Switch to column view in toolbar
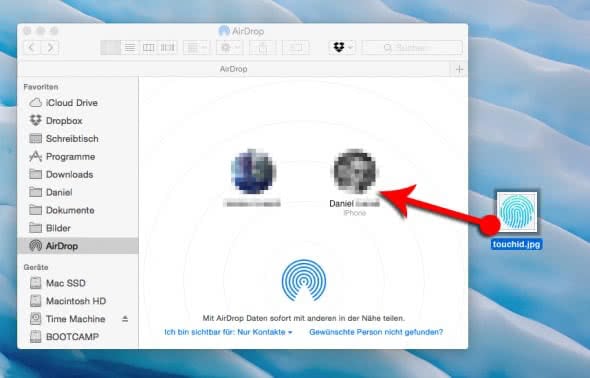The width and height of the screenshot is (590, 378). pos(149,48)
